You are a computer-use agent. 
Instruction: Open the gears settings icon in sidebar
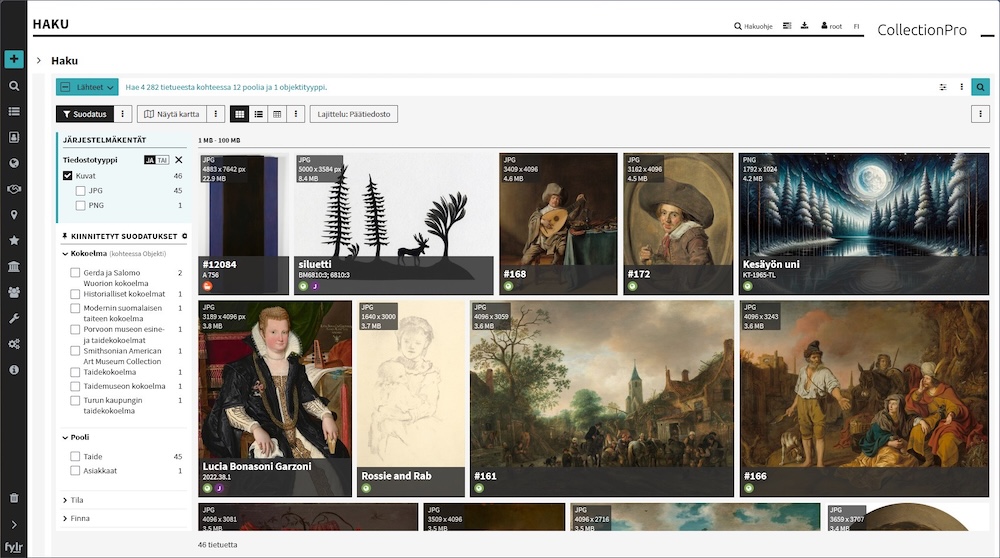click(x=13, y=344)
